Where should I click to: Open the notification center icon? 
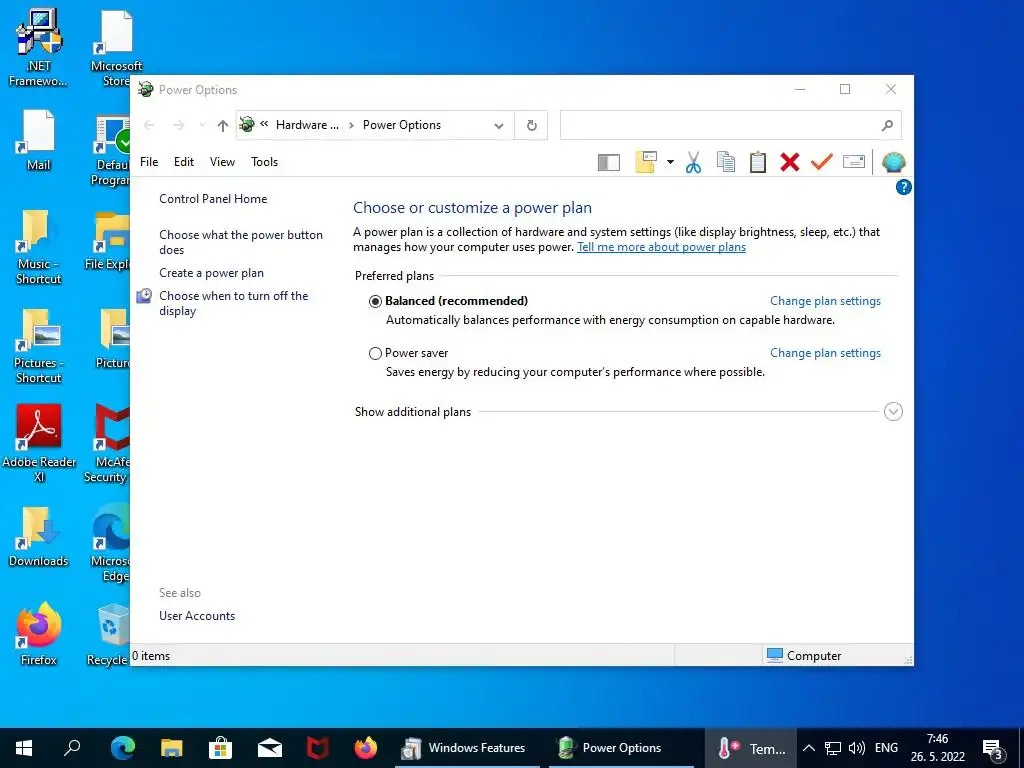point(993,749)
